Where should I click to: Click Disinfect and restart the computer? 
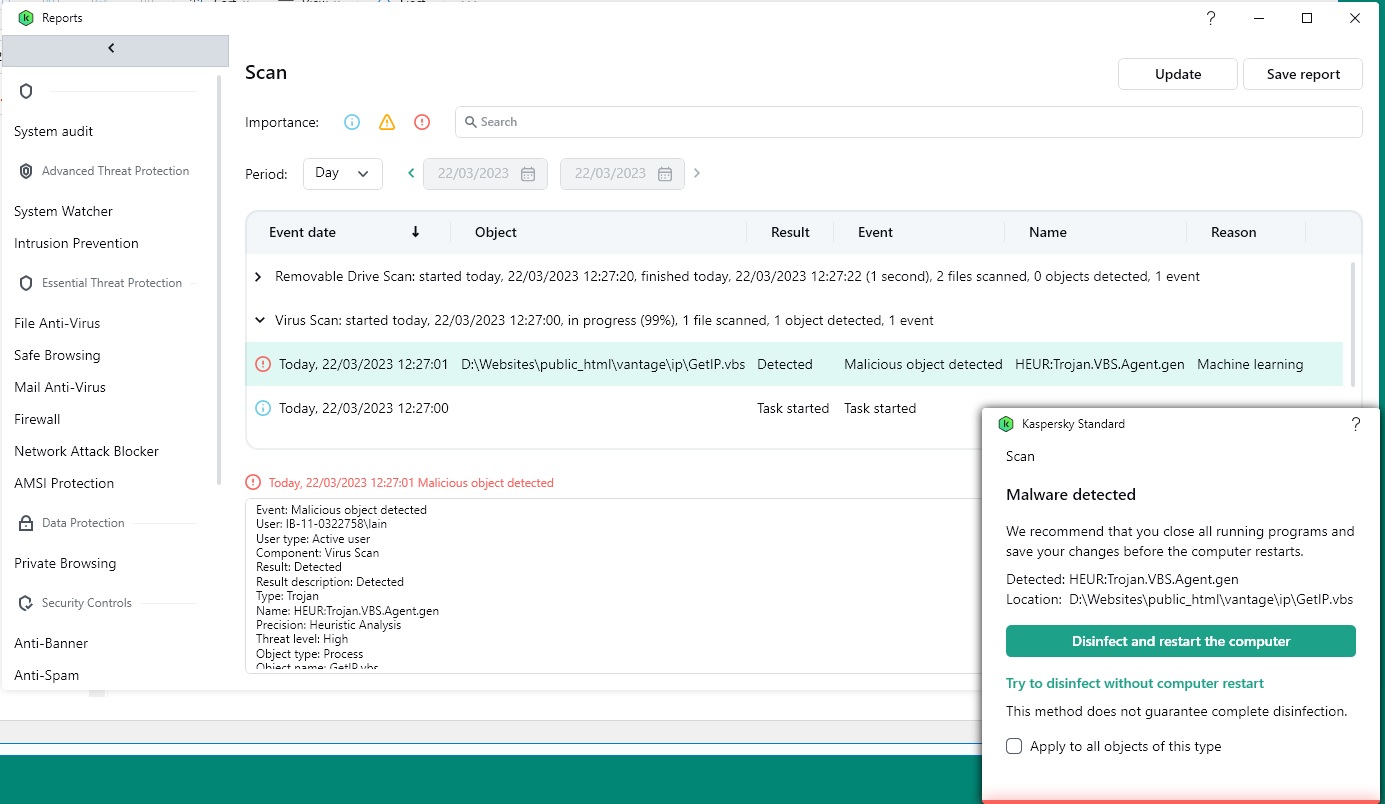(x=1181, y=641)
